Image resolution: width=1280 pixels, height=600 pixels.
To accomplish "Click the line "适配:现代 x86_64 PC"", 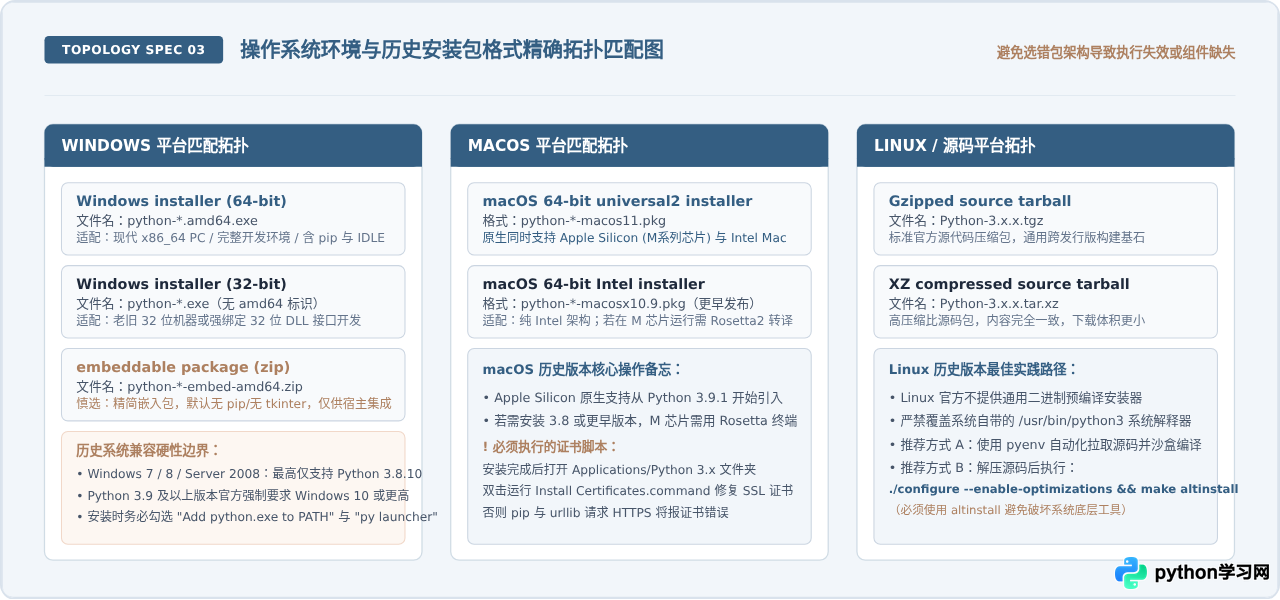I will click(231, 238).
